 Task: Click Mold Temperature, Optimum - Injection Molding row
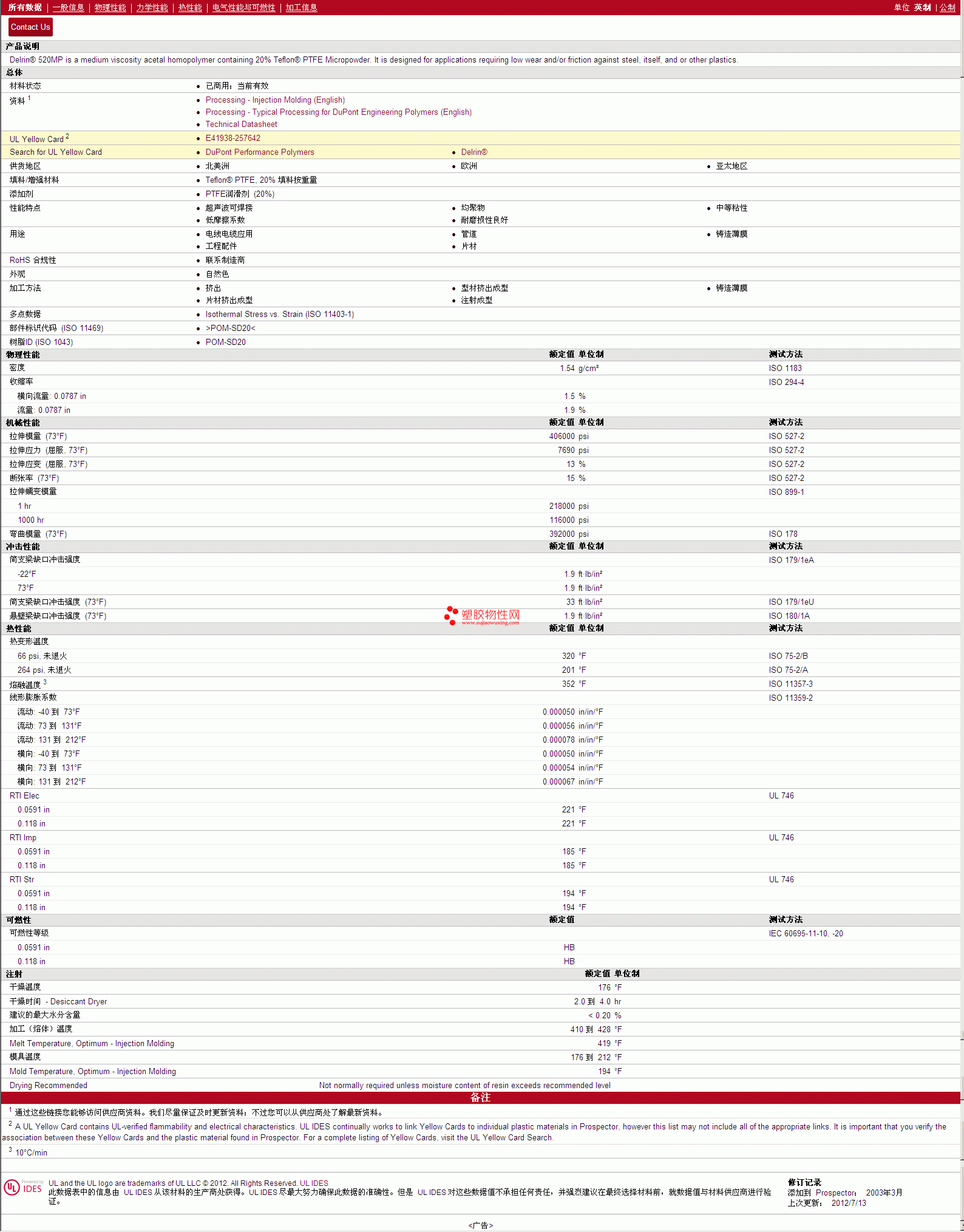(x=480, y=1072)
